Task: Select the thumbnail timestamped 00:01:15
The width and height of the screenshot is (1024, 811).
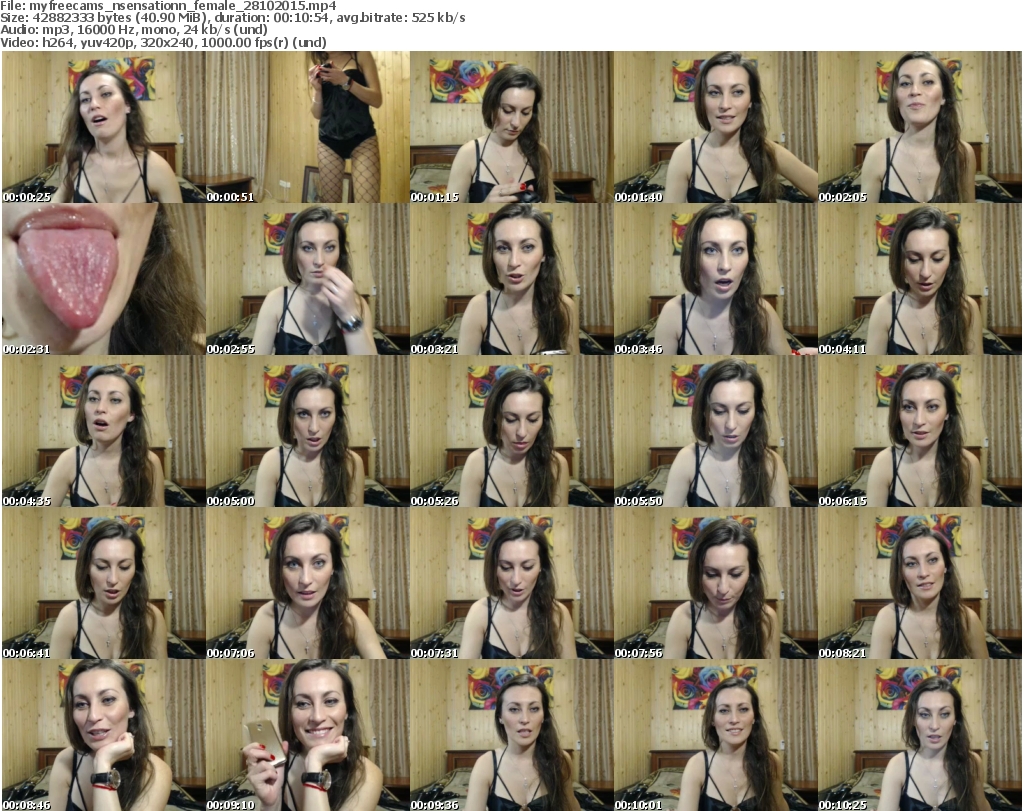Action: tap(511, 127)
